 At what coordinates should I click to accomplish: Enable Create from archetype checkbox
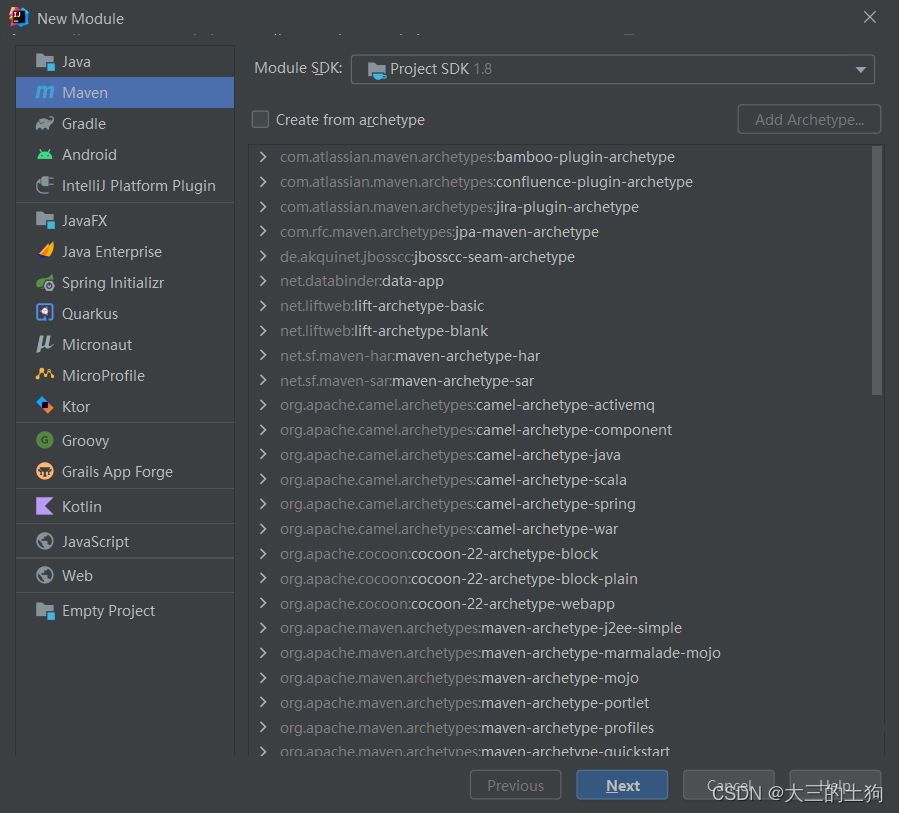(x=260, y=119)
